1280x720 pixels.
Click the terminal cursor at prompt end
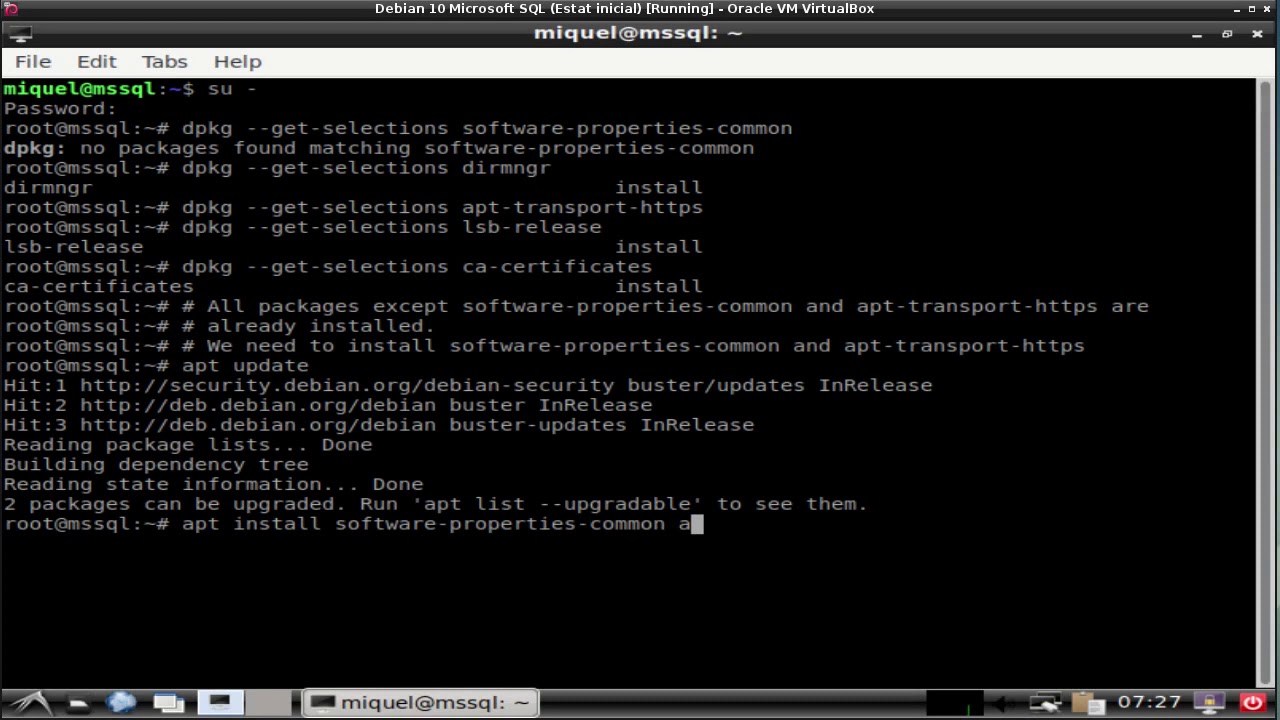697,524
